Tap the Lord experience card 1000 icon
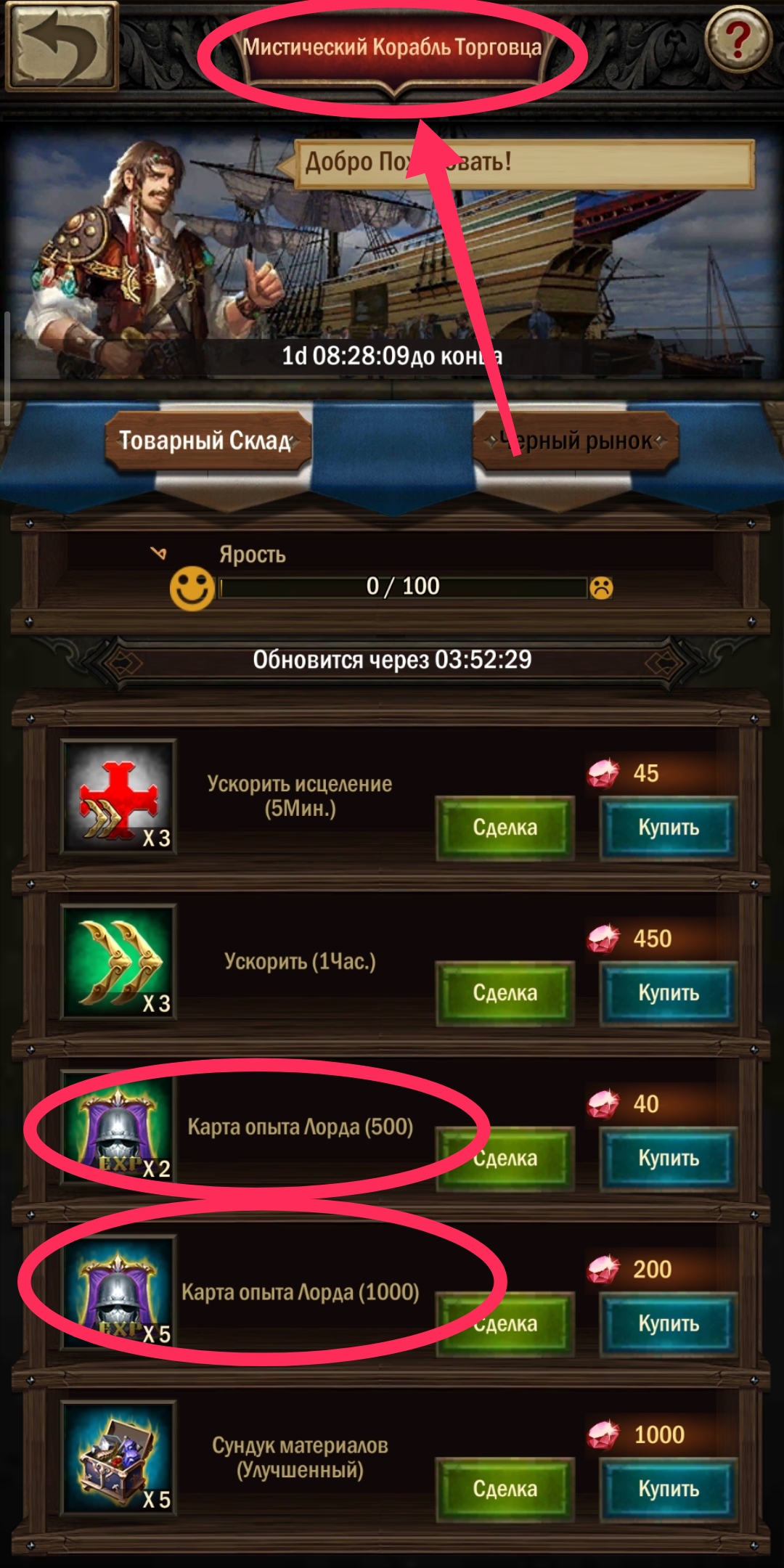 [x=118, y=1292]
